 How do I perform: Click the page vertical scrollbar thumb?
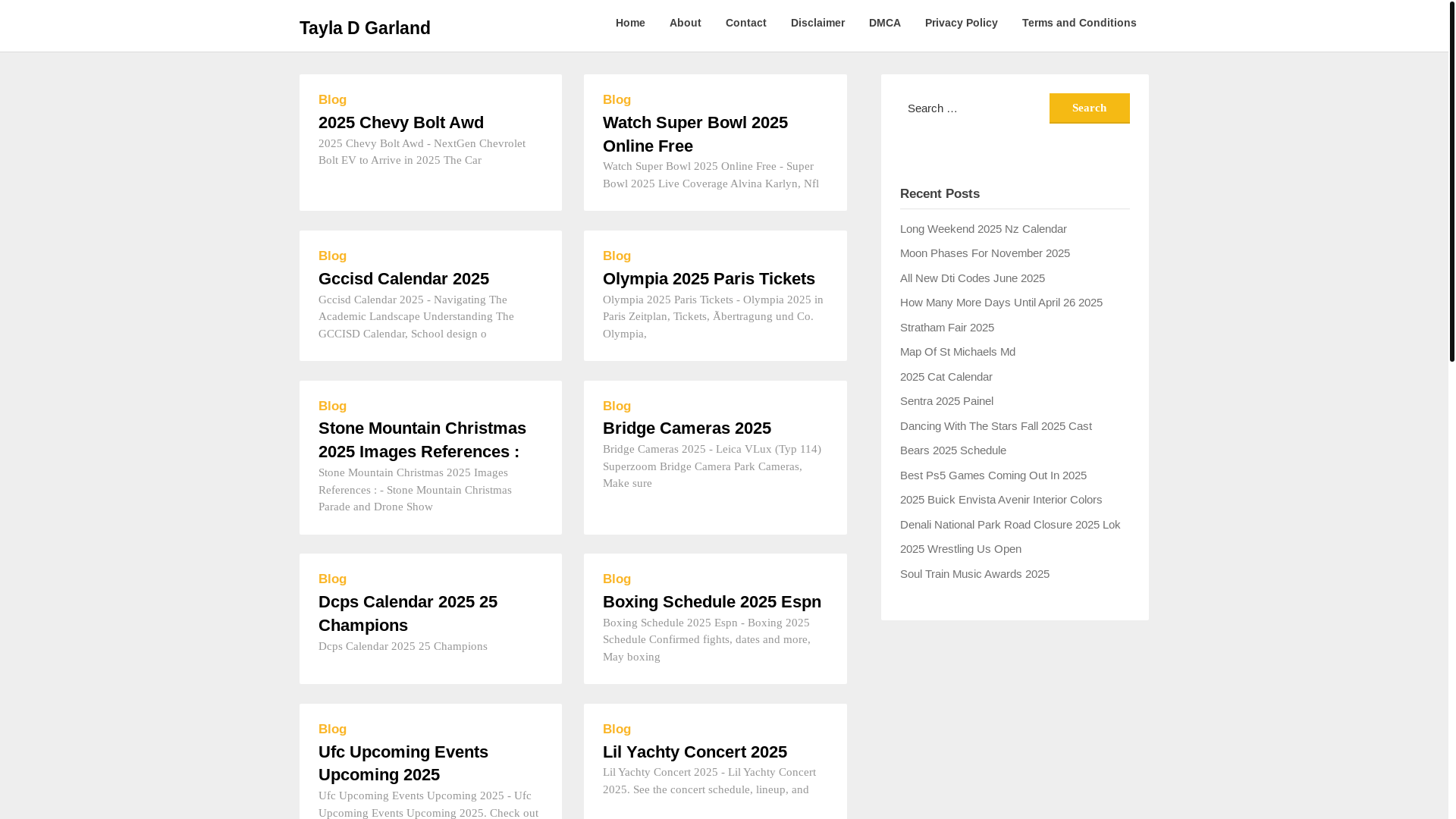1451,180
